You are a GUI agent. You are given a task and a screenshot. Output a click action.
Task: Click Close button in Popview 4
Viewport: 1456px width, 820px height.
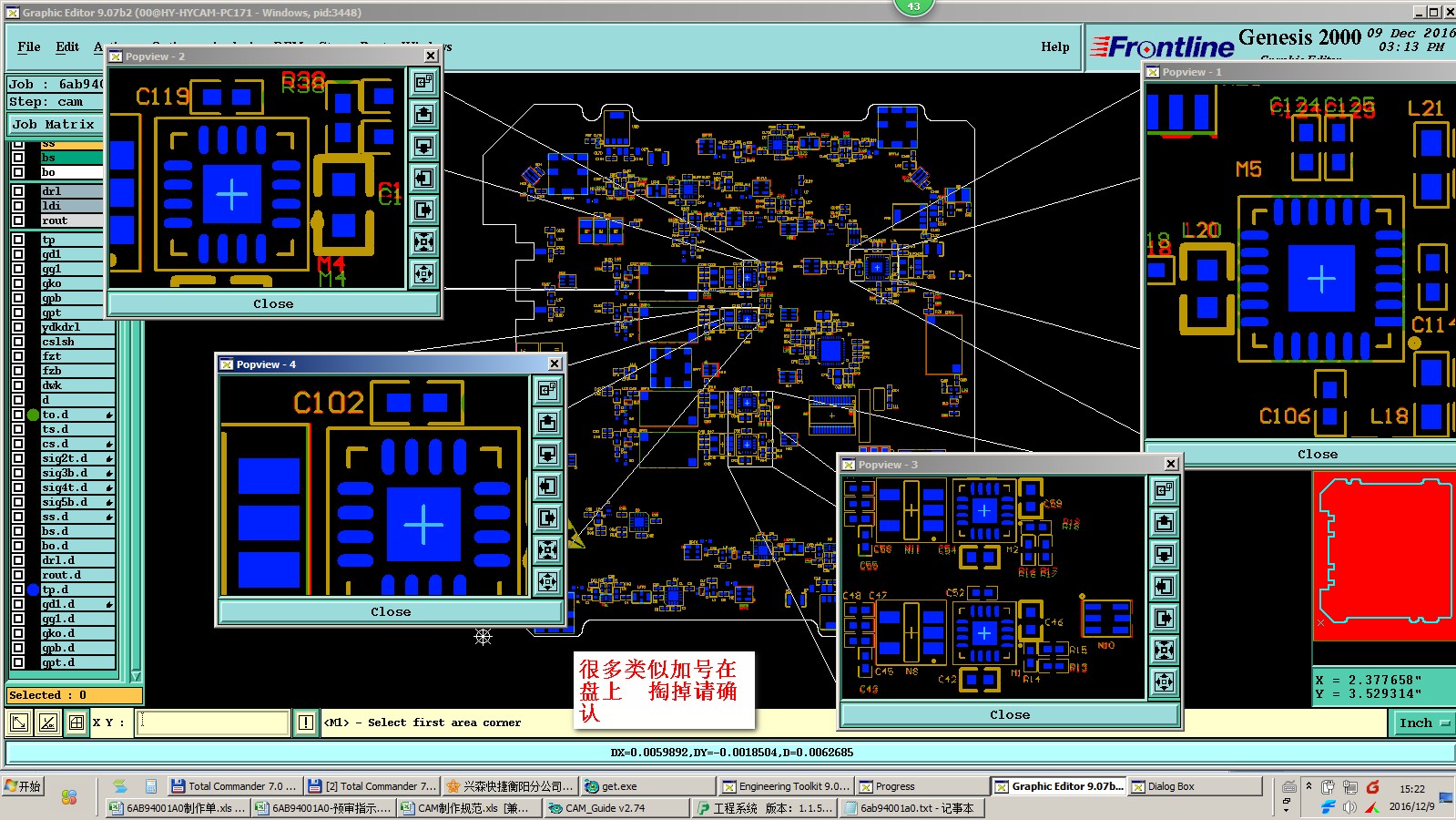pyautogui.click(x=391, y=611)
